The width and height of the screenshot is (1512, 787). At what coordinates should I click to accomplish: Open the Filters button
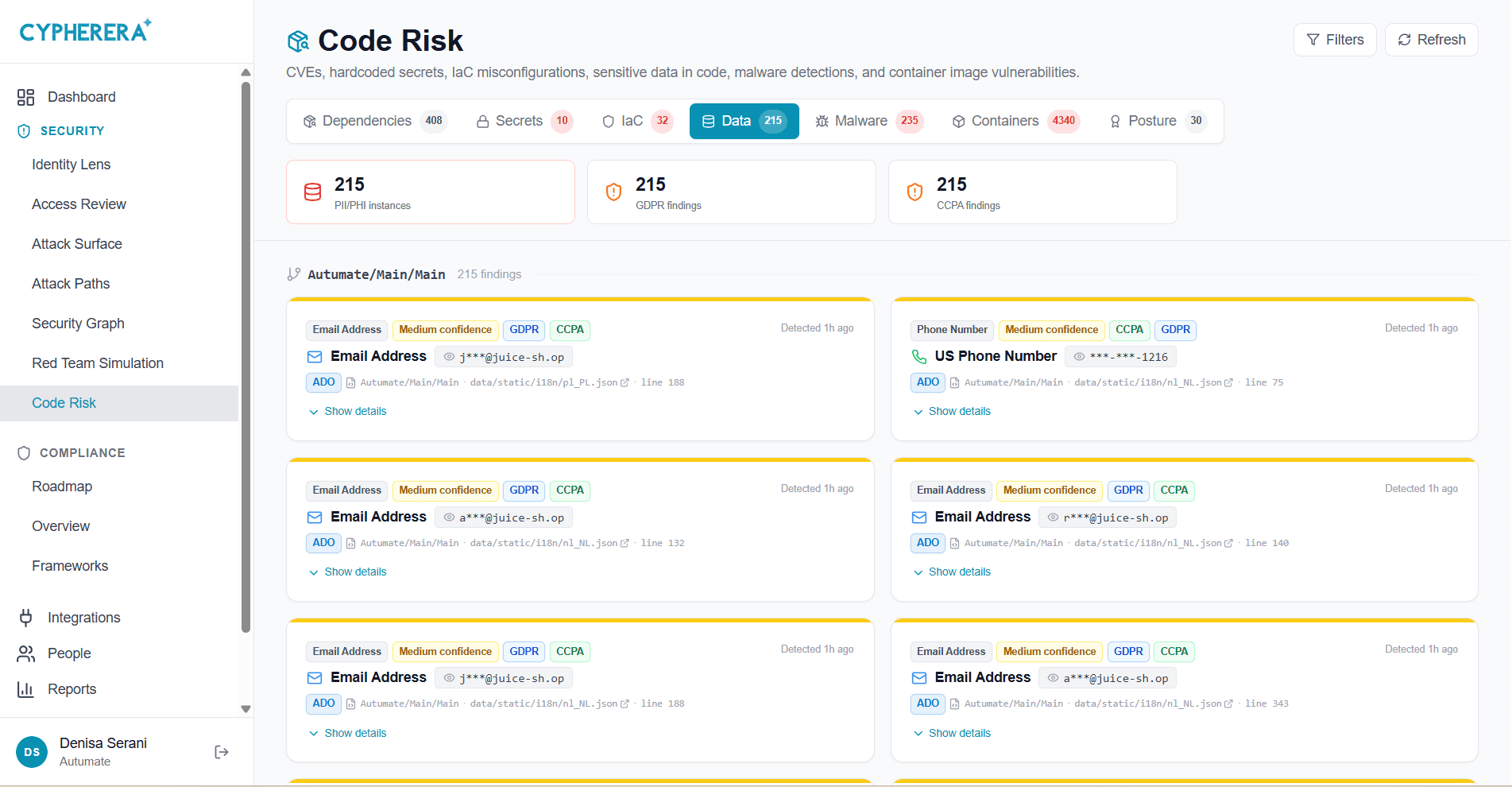pos(1335,40)
